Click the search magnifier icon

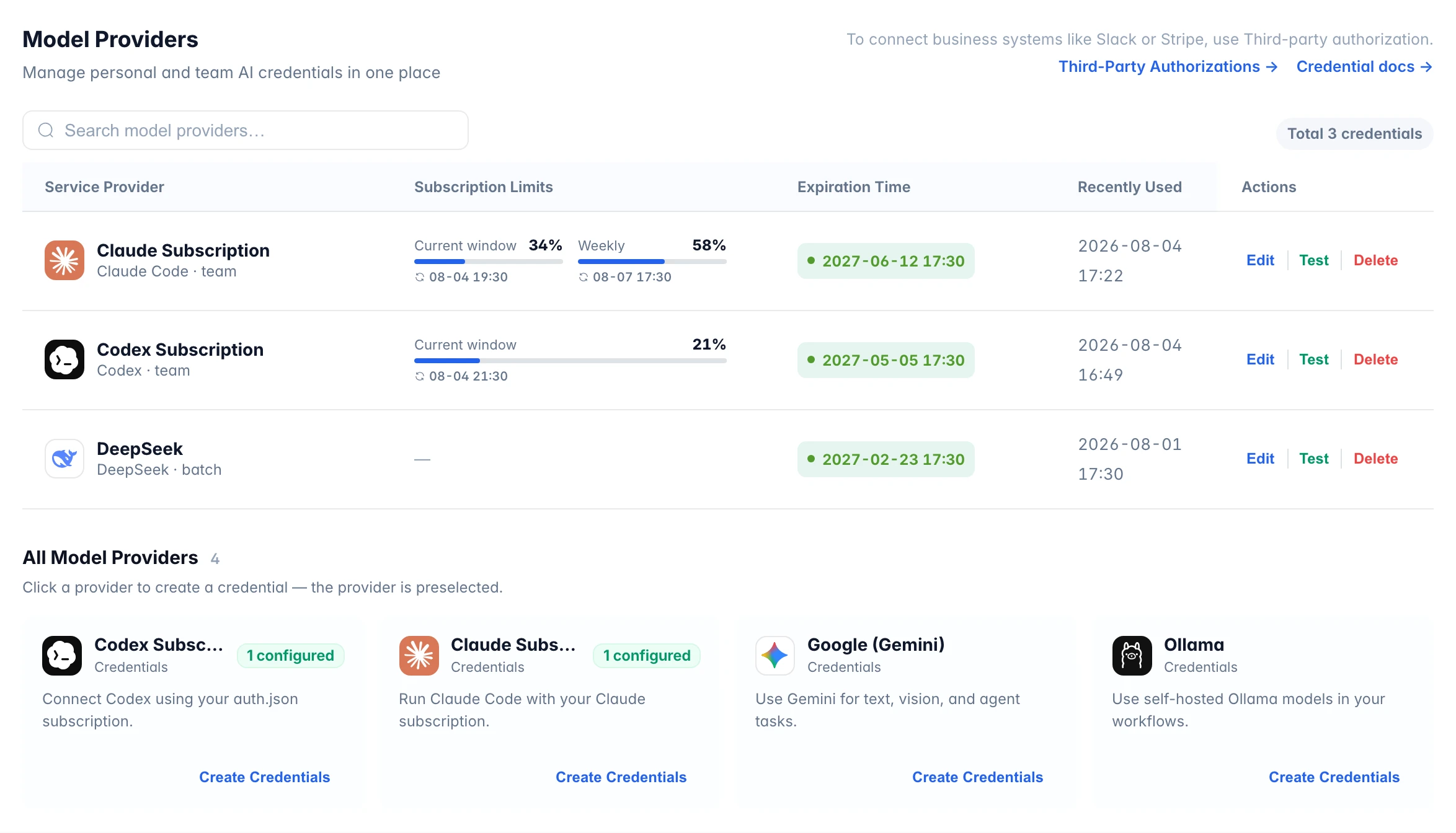(x=46, y=130)
